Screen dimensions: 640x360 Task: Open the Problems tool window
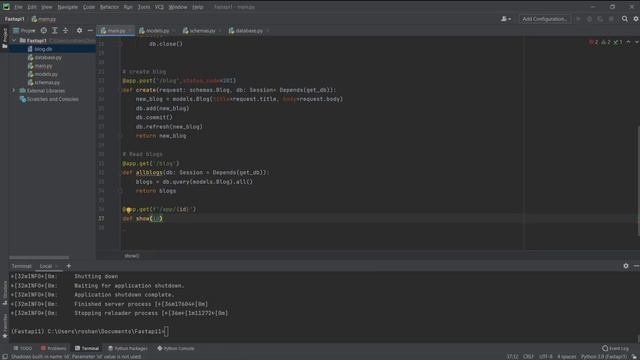coord(53,349)
